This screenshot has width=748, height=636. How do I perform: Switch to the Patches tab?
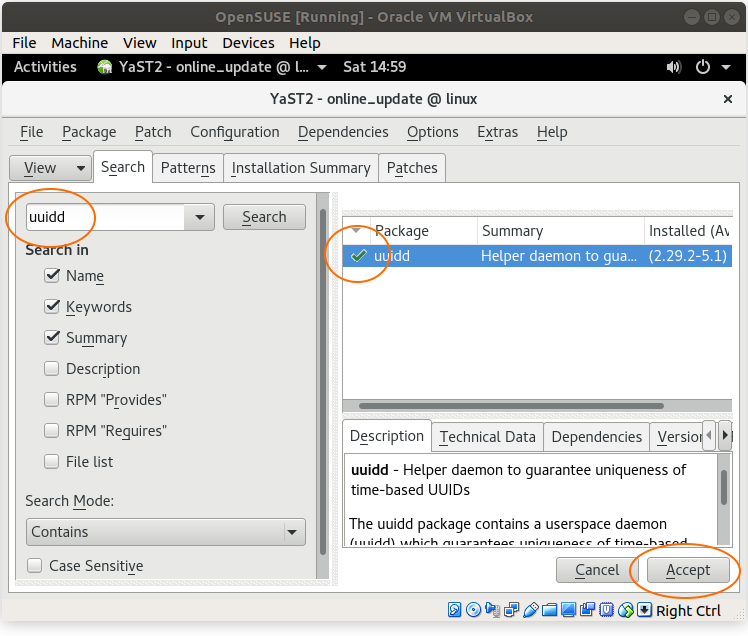pyautogui.click(x=412, y=168)
